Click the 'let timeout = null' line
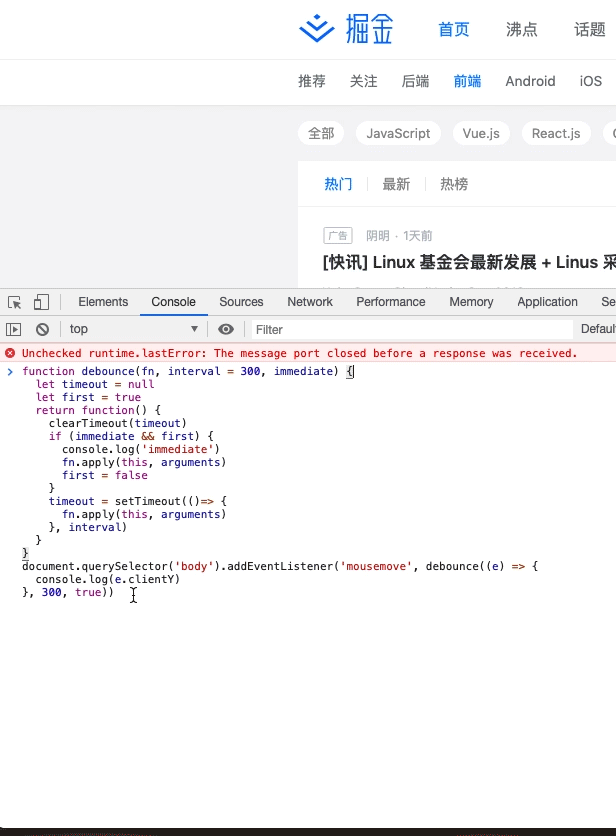Screen dimensions: 616x836 coord(95,384)
